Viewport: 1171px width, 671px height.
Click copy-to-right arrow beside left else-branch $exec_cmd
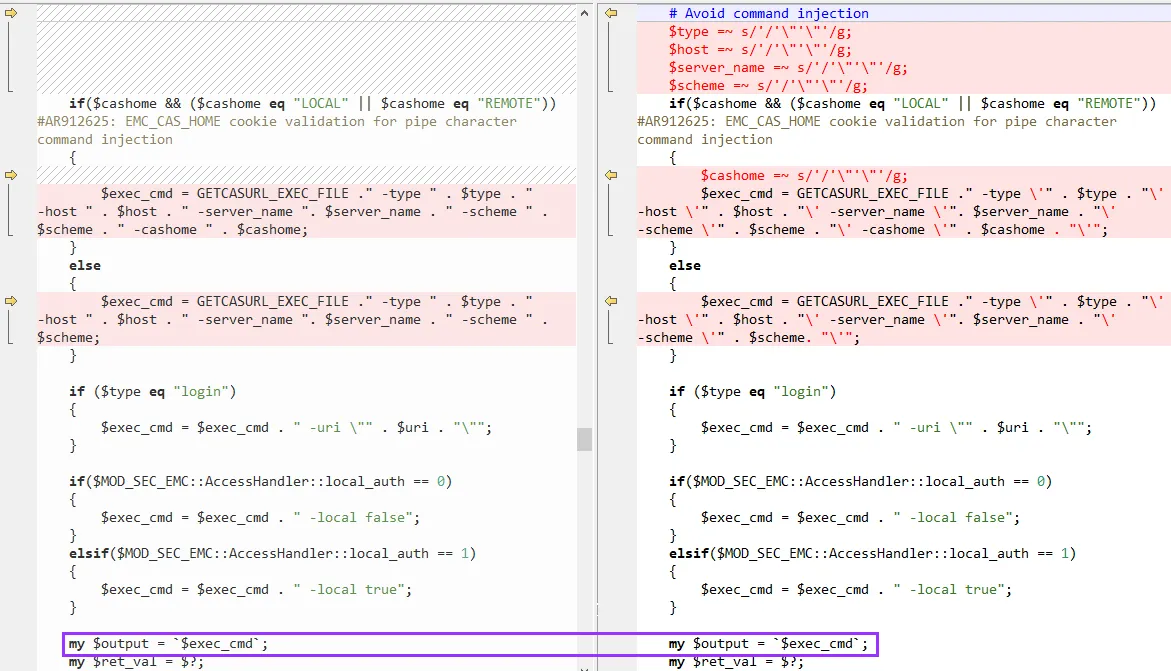coord(11,301)
